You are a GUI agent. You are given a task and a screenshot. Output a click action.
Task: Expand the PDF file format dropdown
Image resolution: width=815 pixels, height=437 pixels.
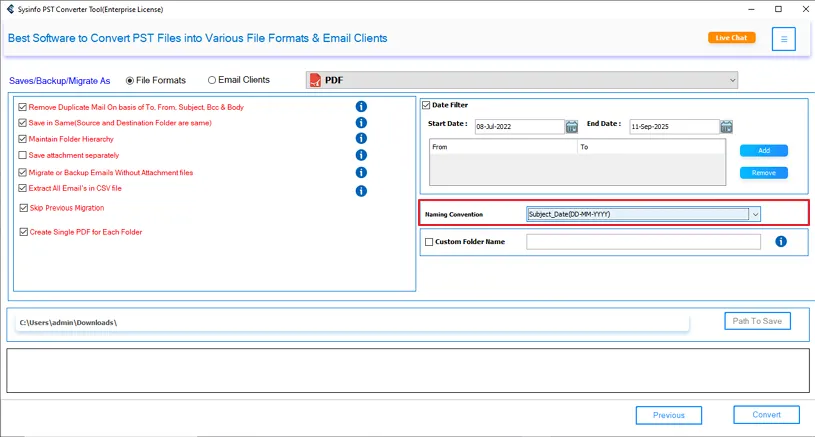(x=732, y=80)
